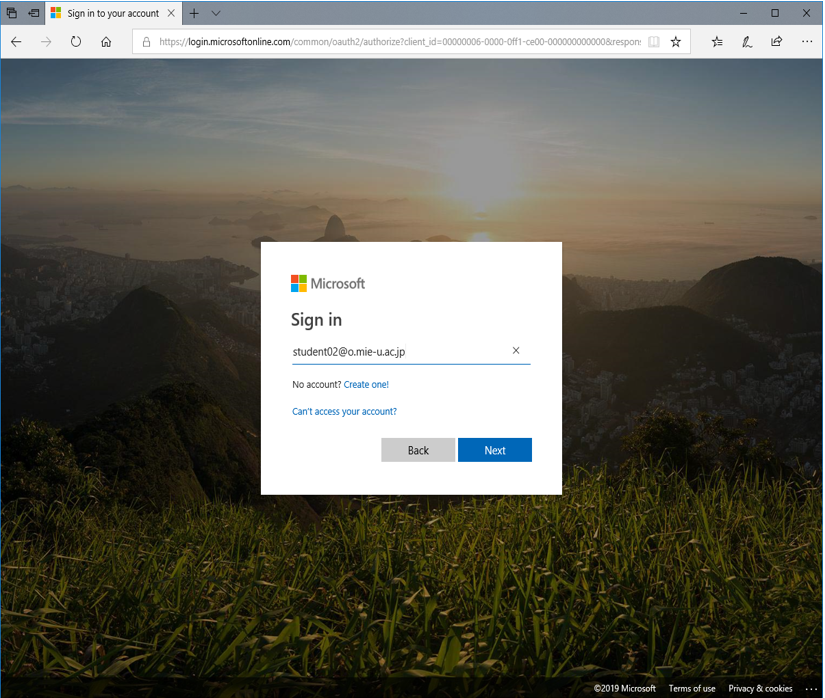The width and height of the screenshot is (825, 698).
Task: Click the padlock site security icon
Action: pyautogui.click(x=146, y=42)
